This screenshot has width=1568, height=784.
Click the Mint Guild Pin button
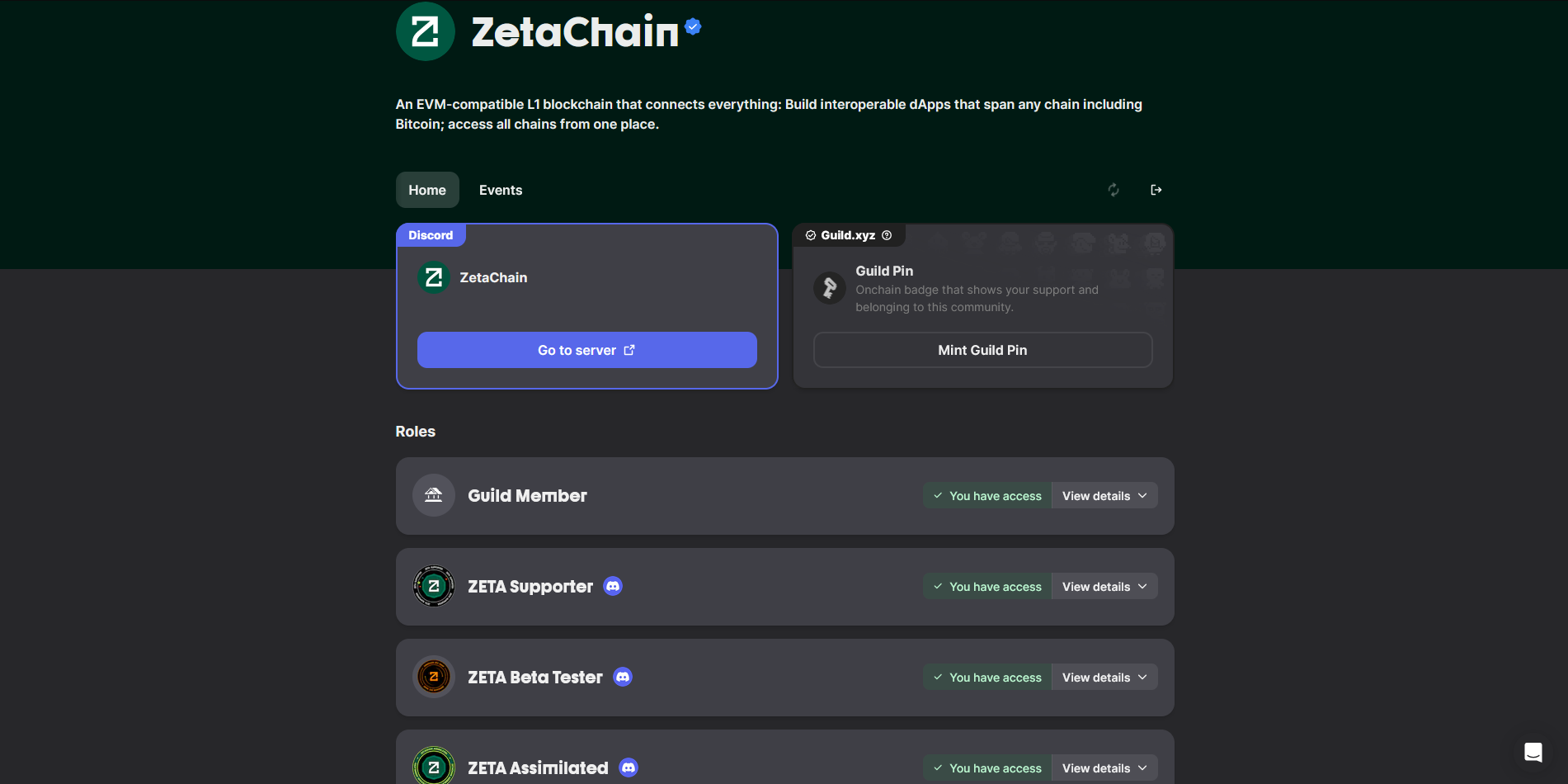(982, 350)
